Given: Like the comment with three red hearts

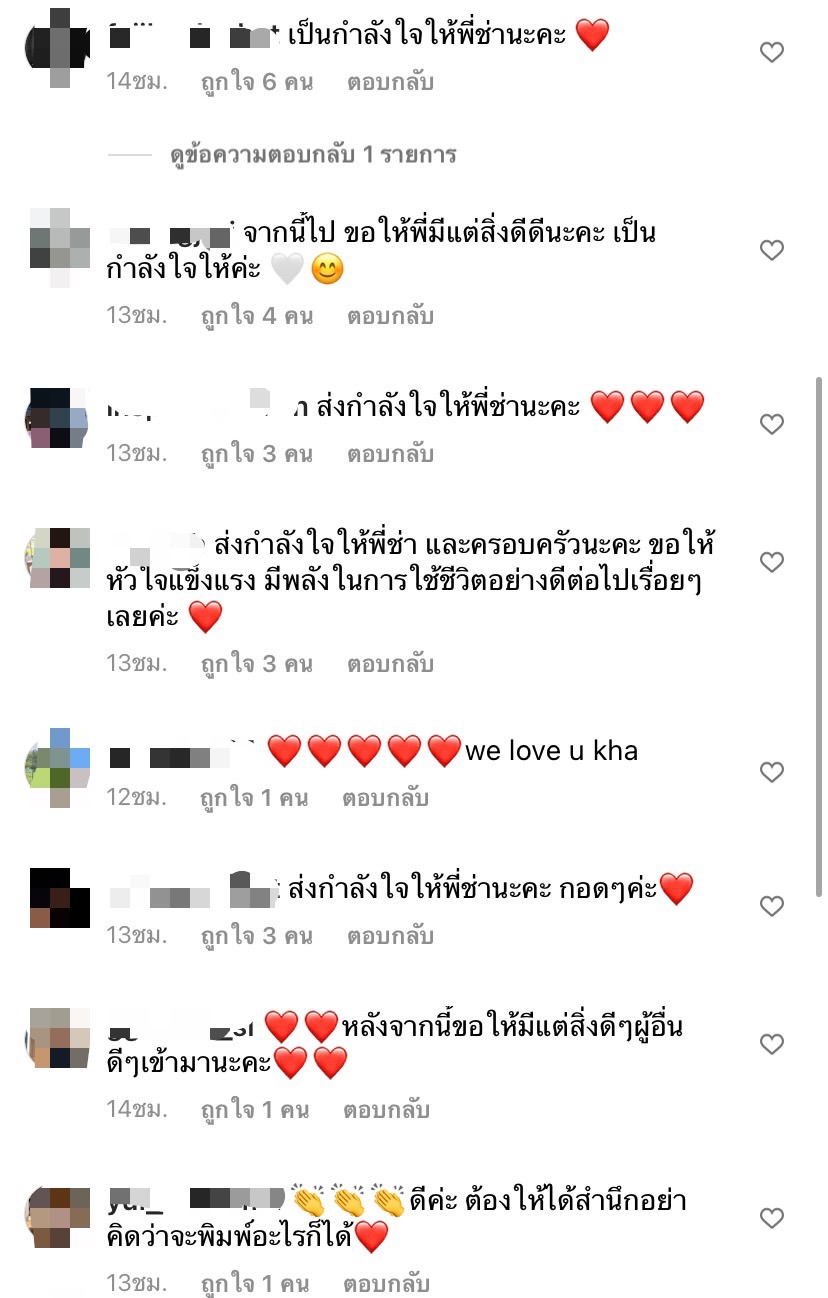Looking at the screenshot, I should pos(772,425).
